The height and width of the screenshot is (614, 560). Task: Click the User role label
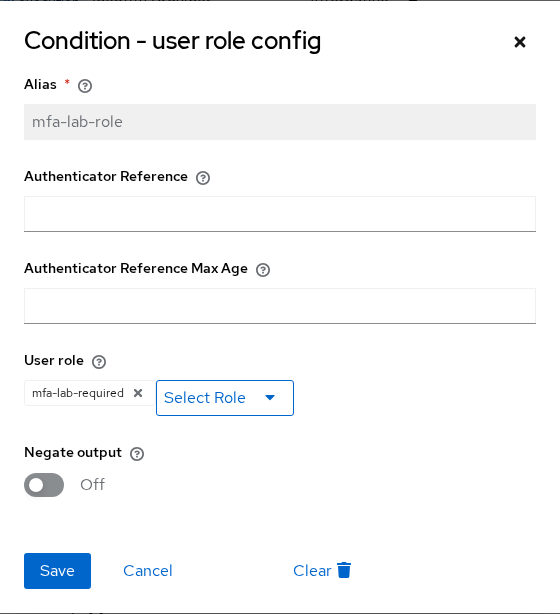tap(54, 360)
